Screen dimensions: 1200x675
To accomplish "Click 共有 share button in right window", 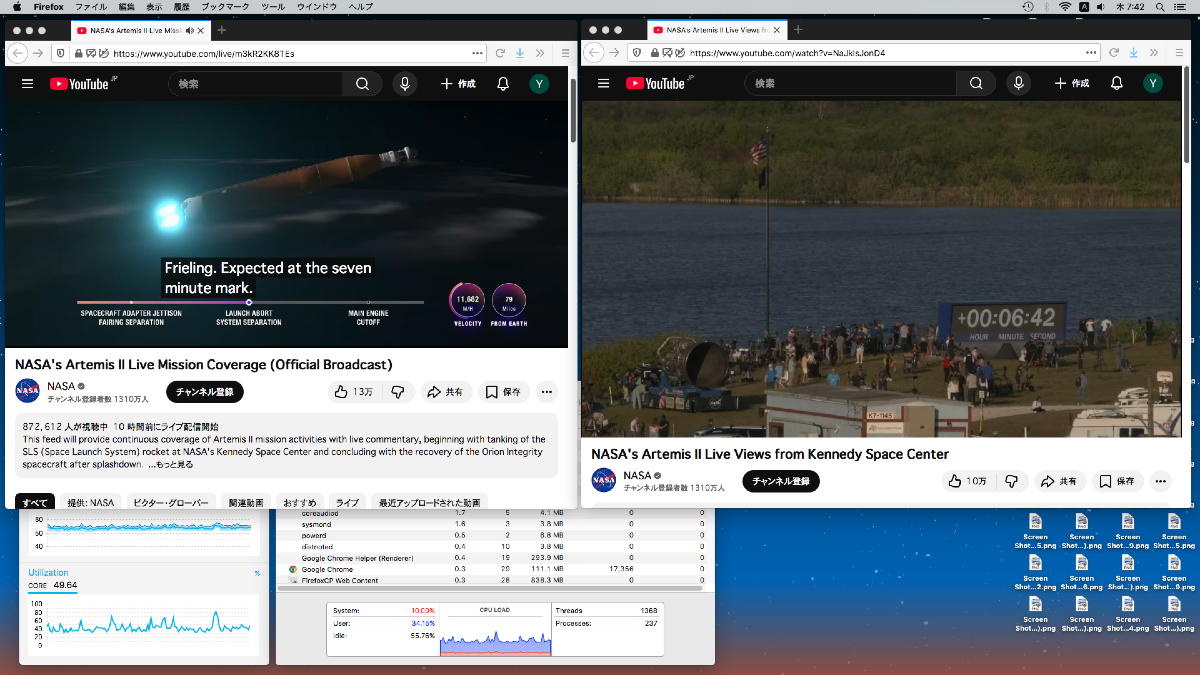I will pyautogui.click(x=1060, y=481).
